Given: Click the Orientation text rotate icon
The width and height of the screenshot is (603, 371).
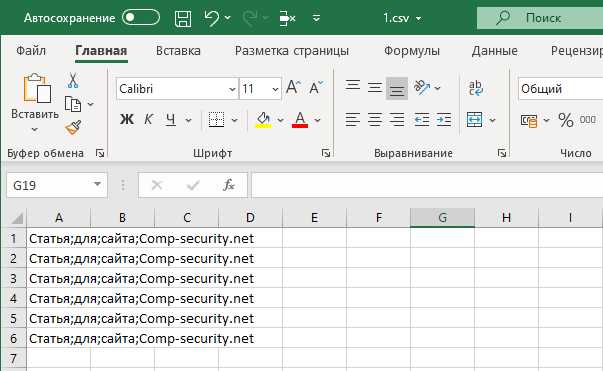Looking at the screenshot, I should (x=422, y=87).
